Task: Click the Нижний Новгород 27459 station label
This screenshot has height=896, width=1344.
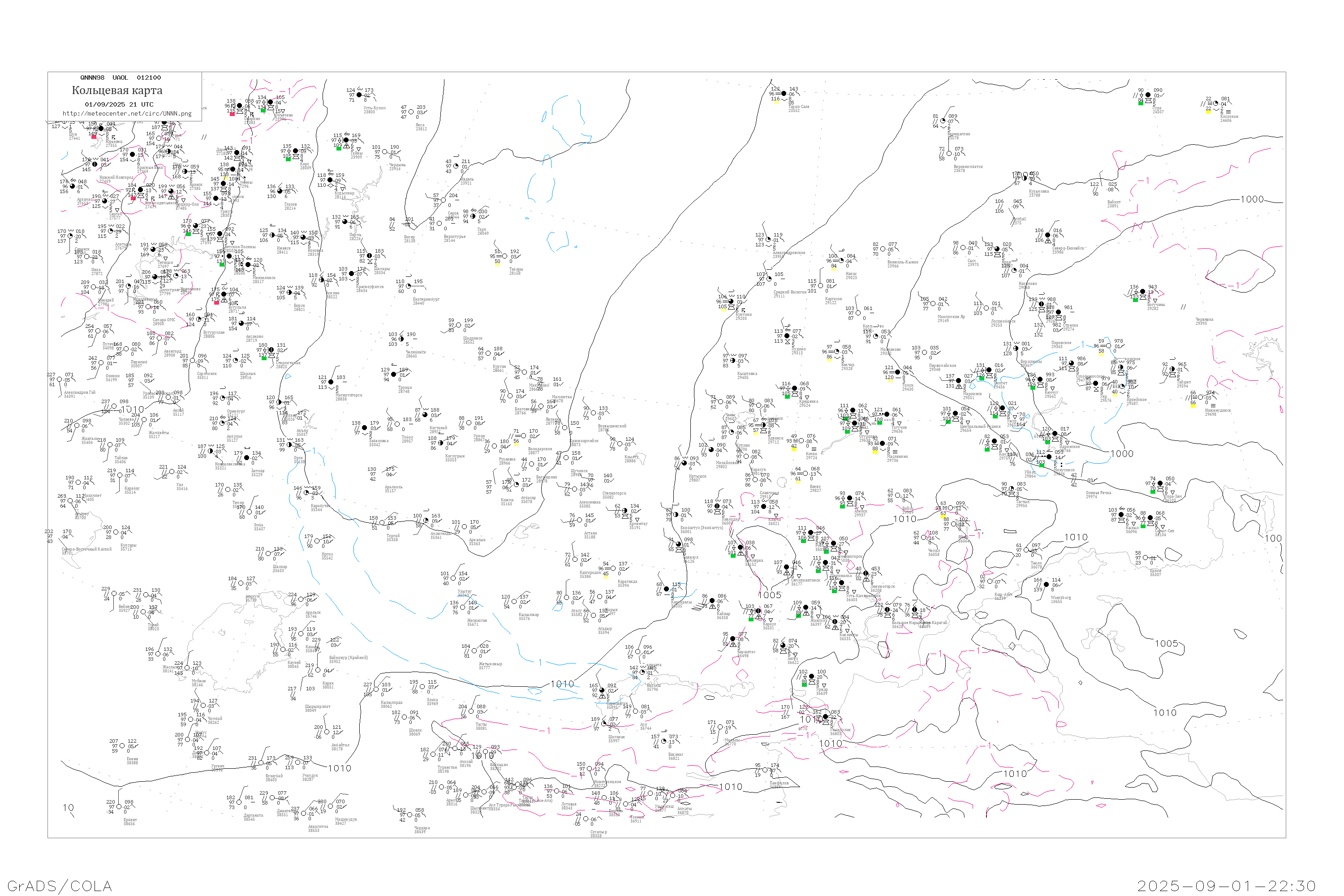Action: click(116, 179)
